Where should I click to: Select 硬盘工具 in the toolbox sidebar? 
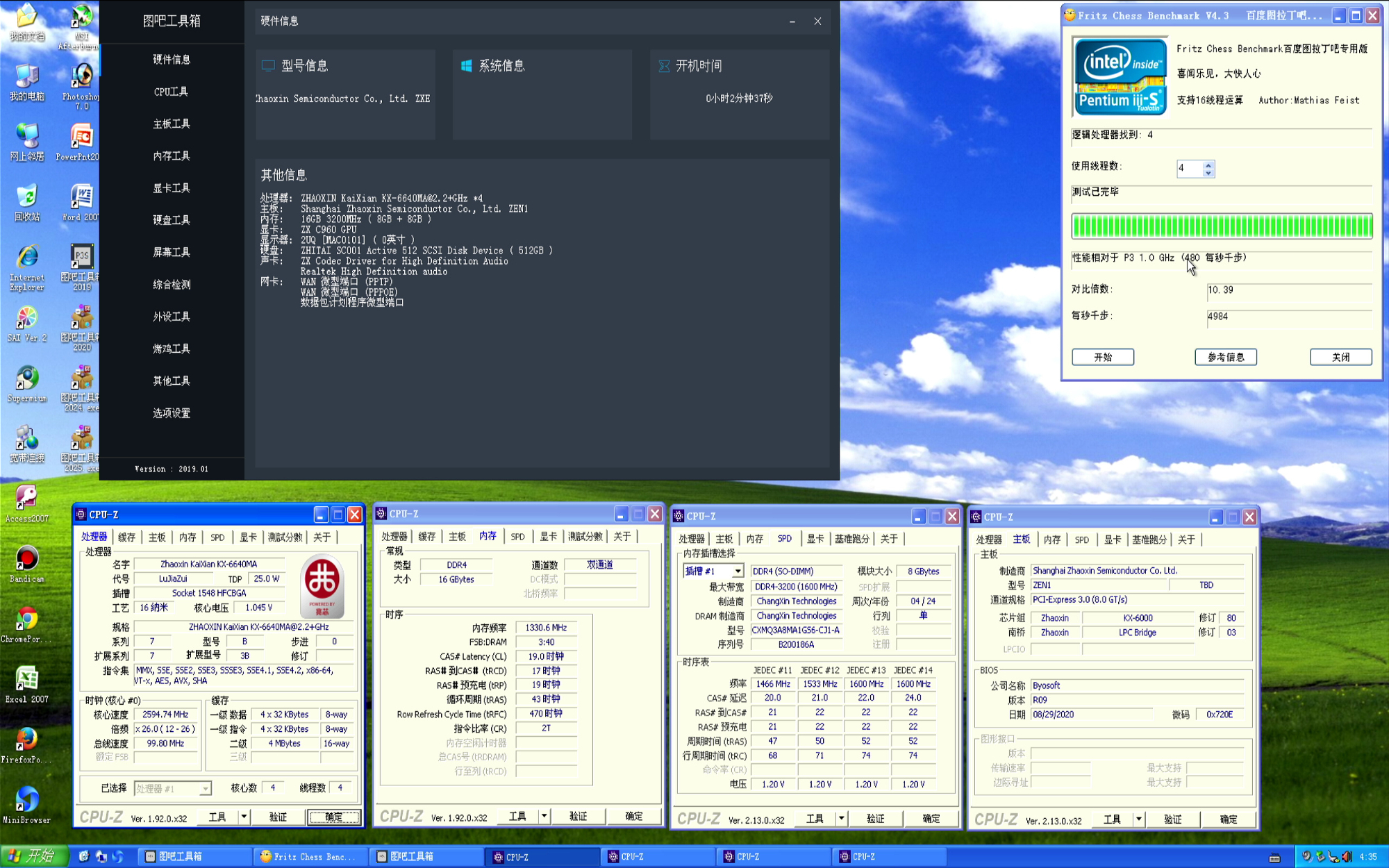click(x=172, y=220)
